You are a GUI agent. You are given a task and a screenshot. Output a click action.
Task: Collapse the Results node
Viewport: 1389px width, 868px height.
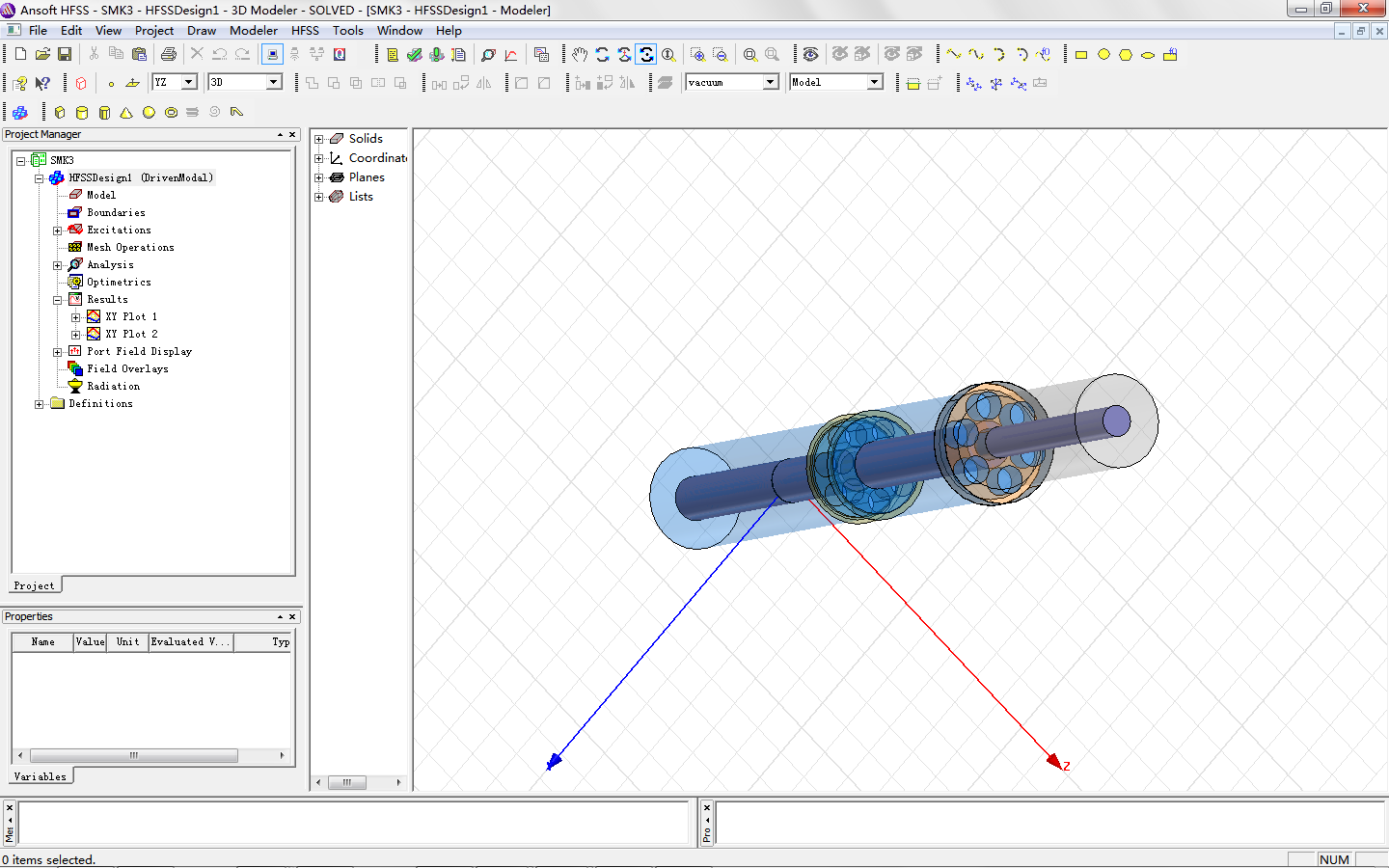(58, 300)
